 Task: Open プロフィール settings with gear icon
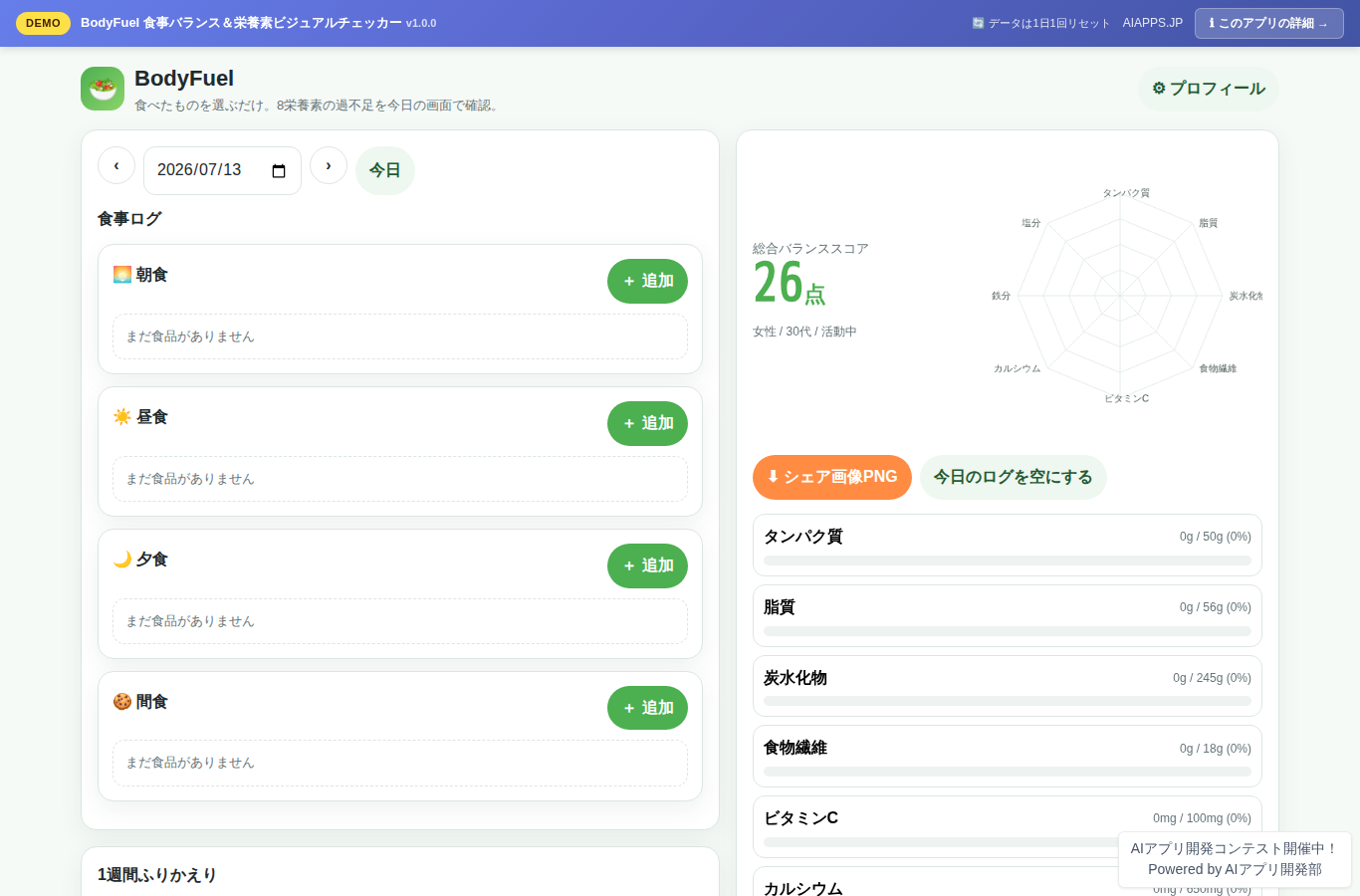1209,89
